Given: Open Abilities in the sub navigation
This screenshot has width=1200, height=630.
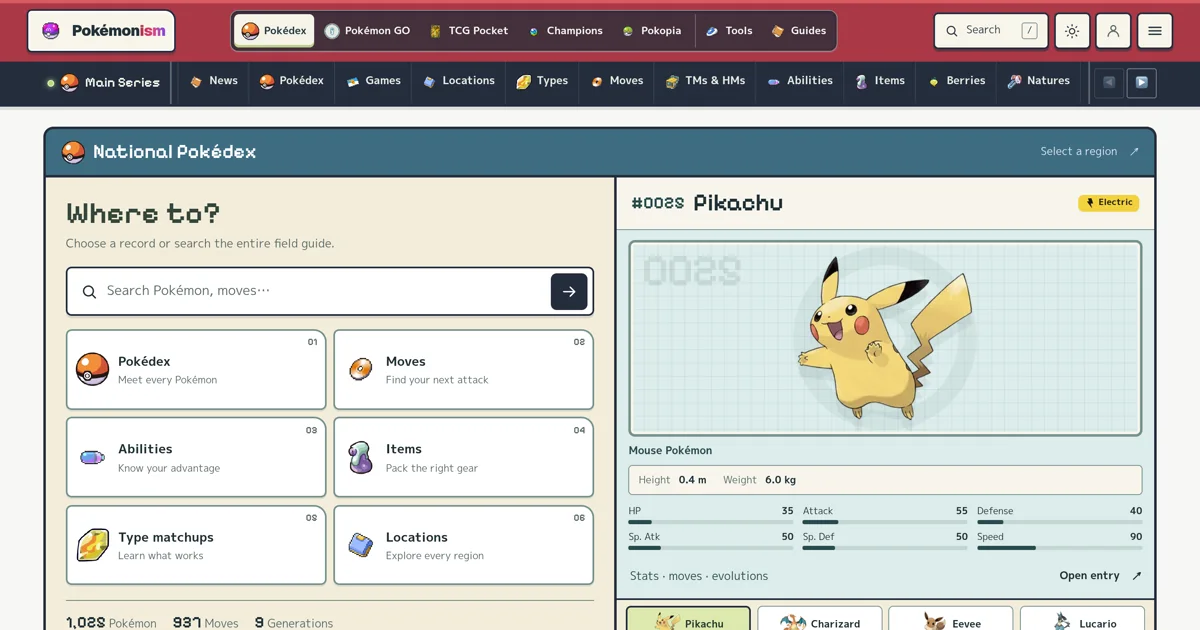Looking at the screenshot, I should pos(799,81).
